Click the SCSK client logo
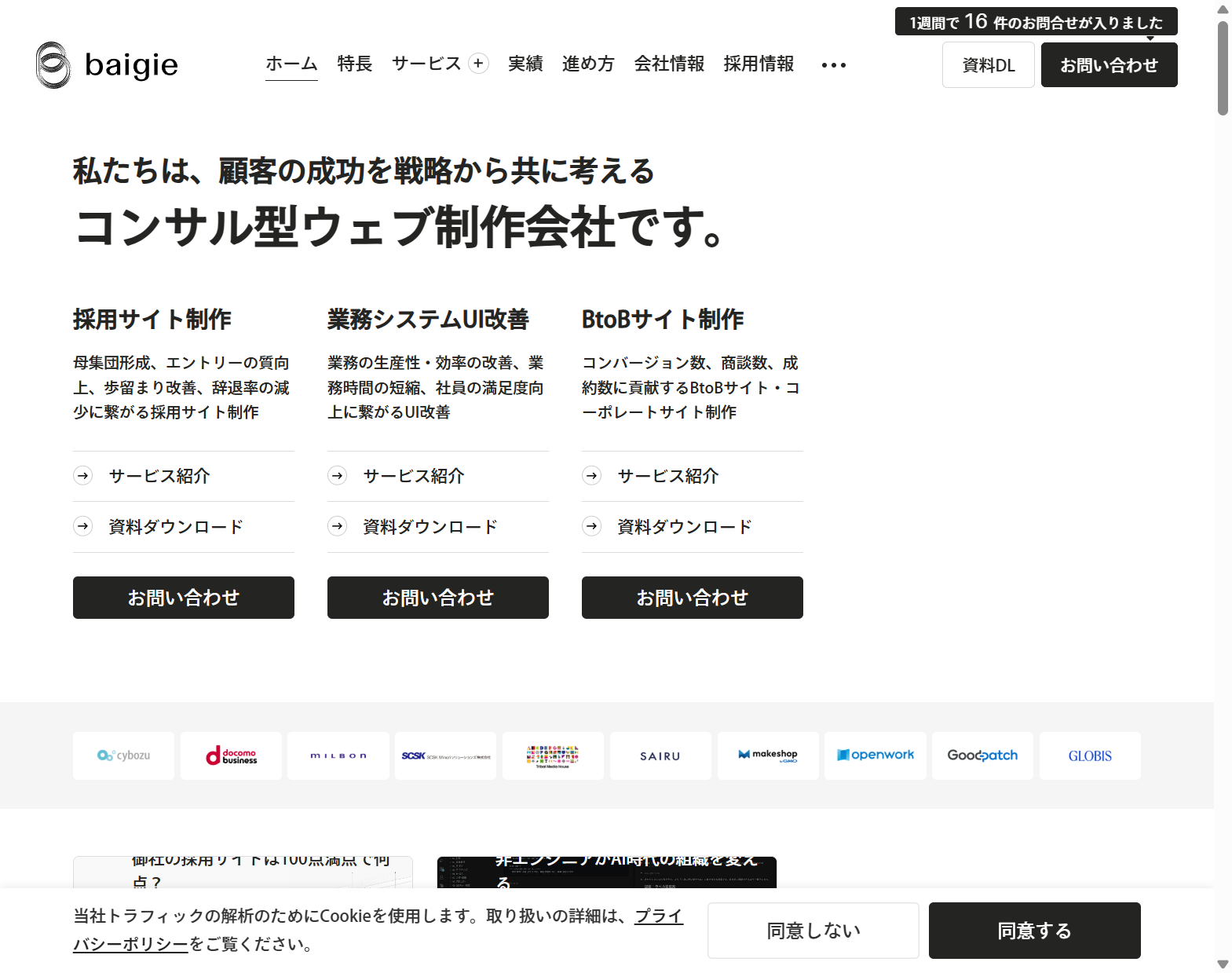The image size is (1232, 973). pos(446,755)
